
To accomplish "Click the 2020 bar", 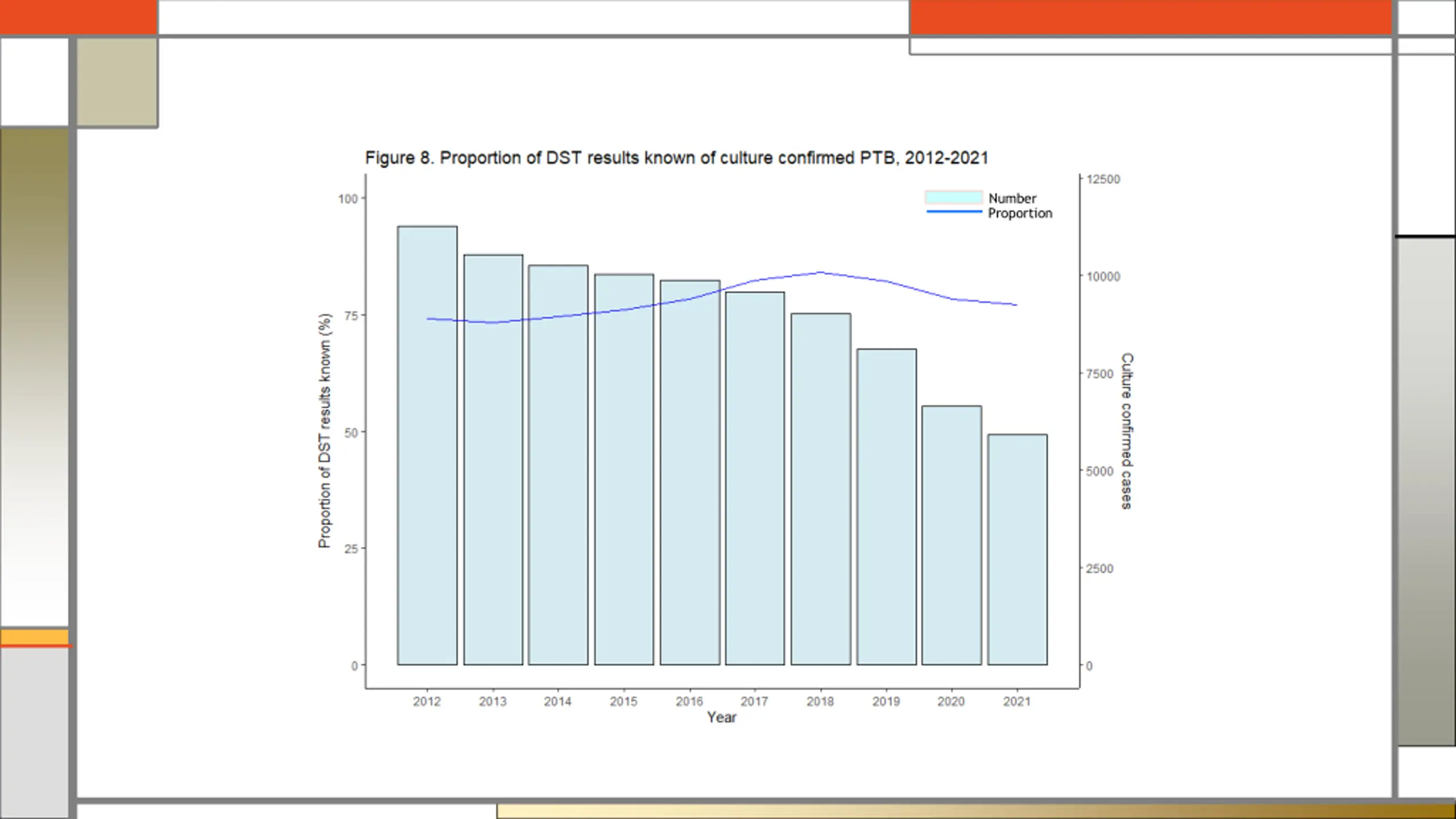I will click(952, 535).
